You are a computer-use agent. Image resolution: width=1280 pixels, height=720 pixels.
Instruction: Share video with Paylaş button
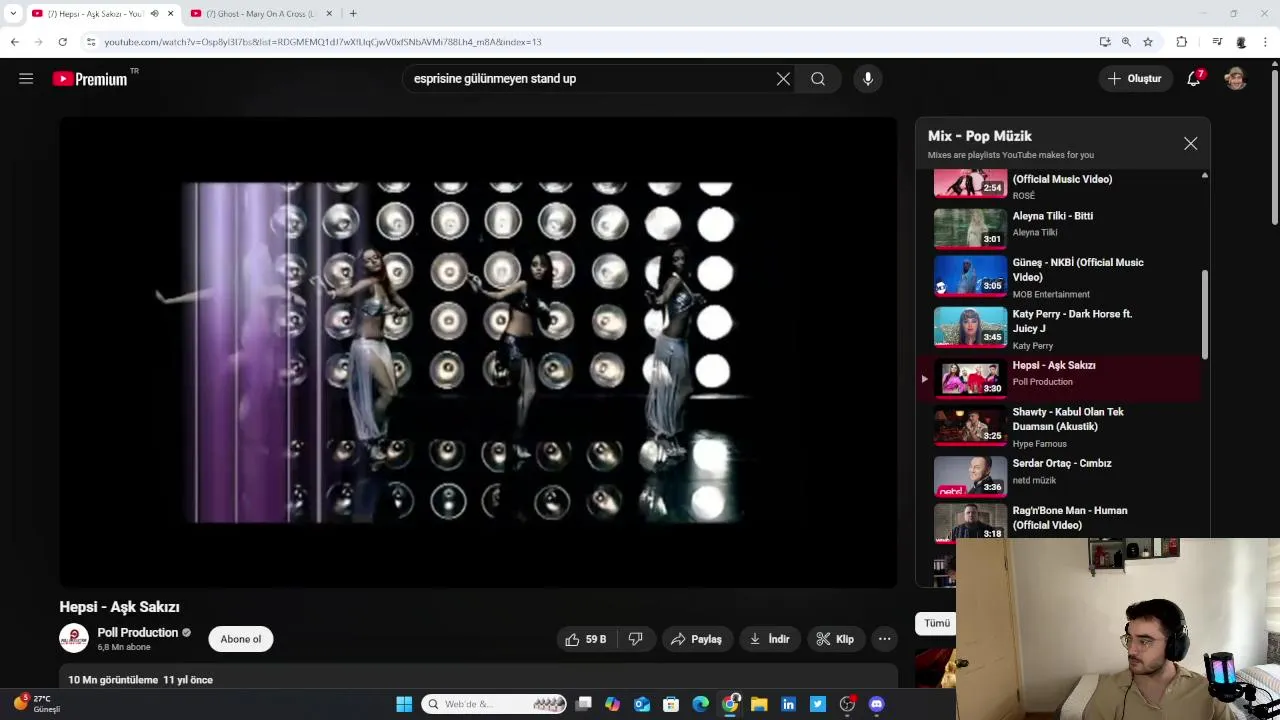click(x=697, y=639)
